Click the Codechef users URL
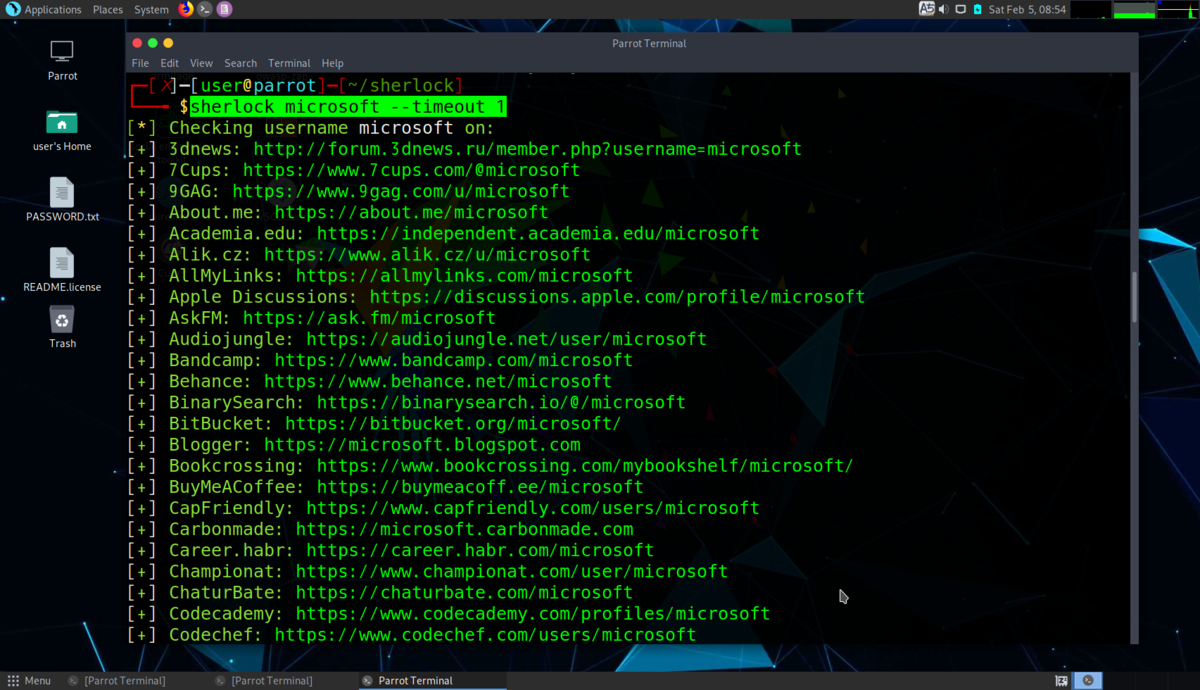Screen dimensions: 1200x690 485,634
